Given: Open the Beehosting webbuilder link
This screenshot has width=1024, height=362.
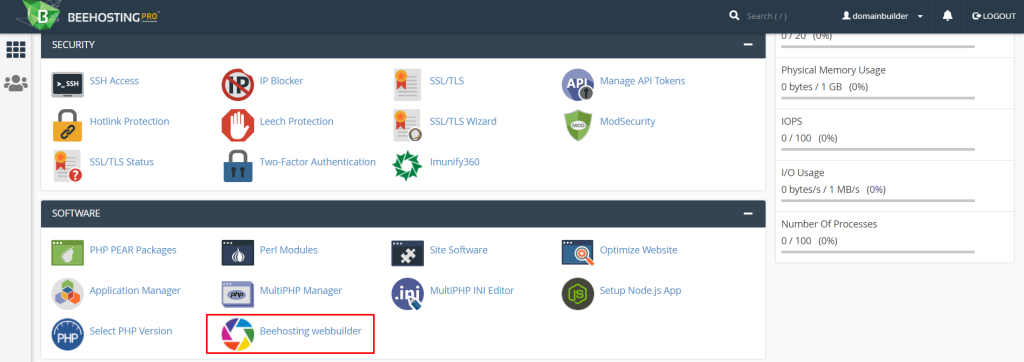Looking at the screenshot, I should tap(311, 331).
